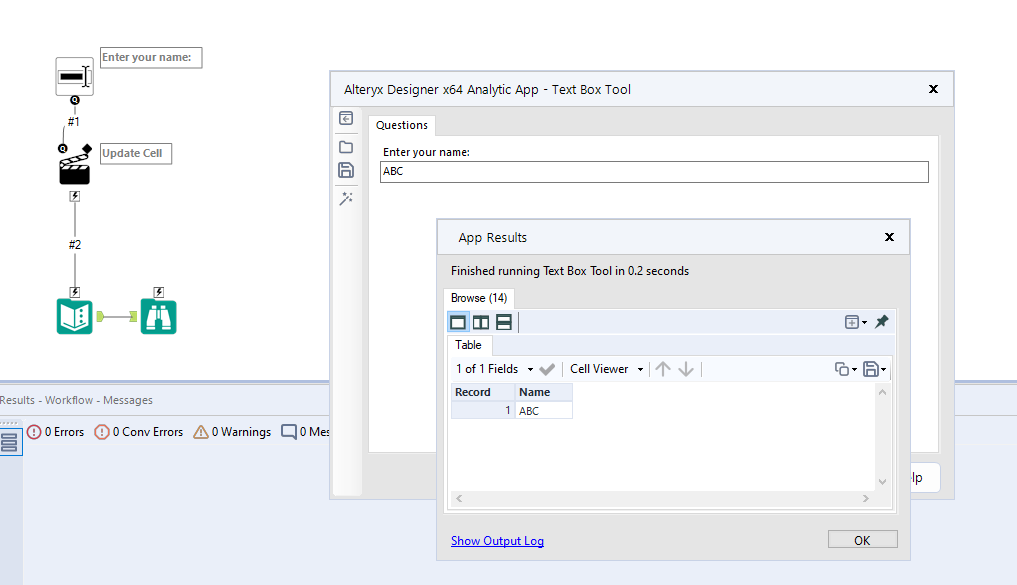This screenshot has width=1017, height=585.
Task: Select the Table tab in Browse results
Action: tap(469, 345)
